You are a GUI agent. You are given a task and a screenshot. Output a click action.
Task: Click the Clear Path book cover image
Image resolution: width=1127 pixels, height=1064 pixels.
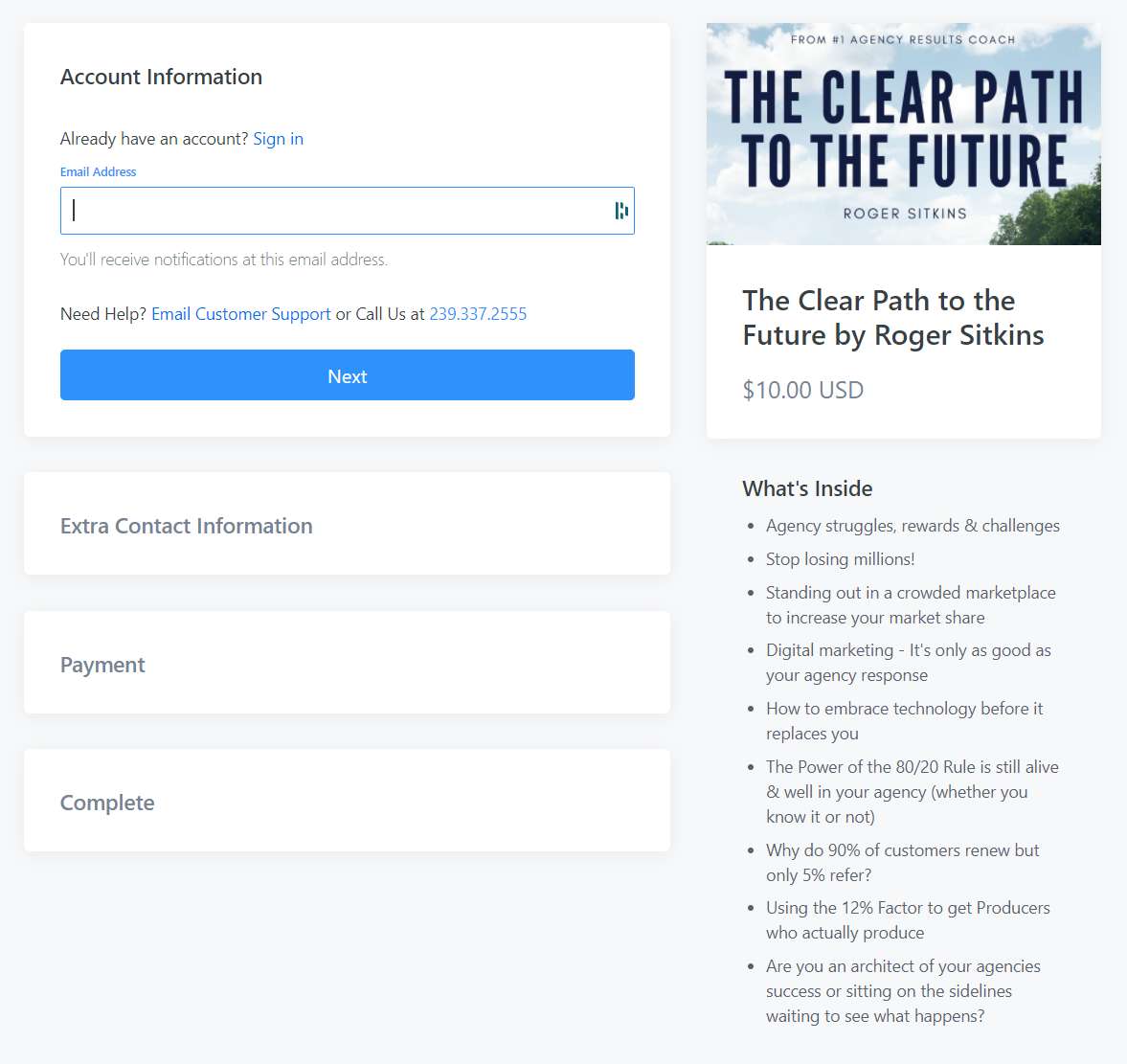tap(903, 134)
